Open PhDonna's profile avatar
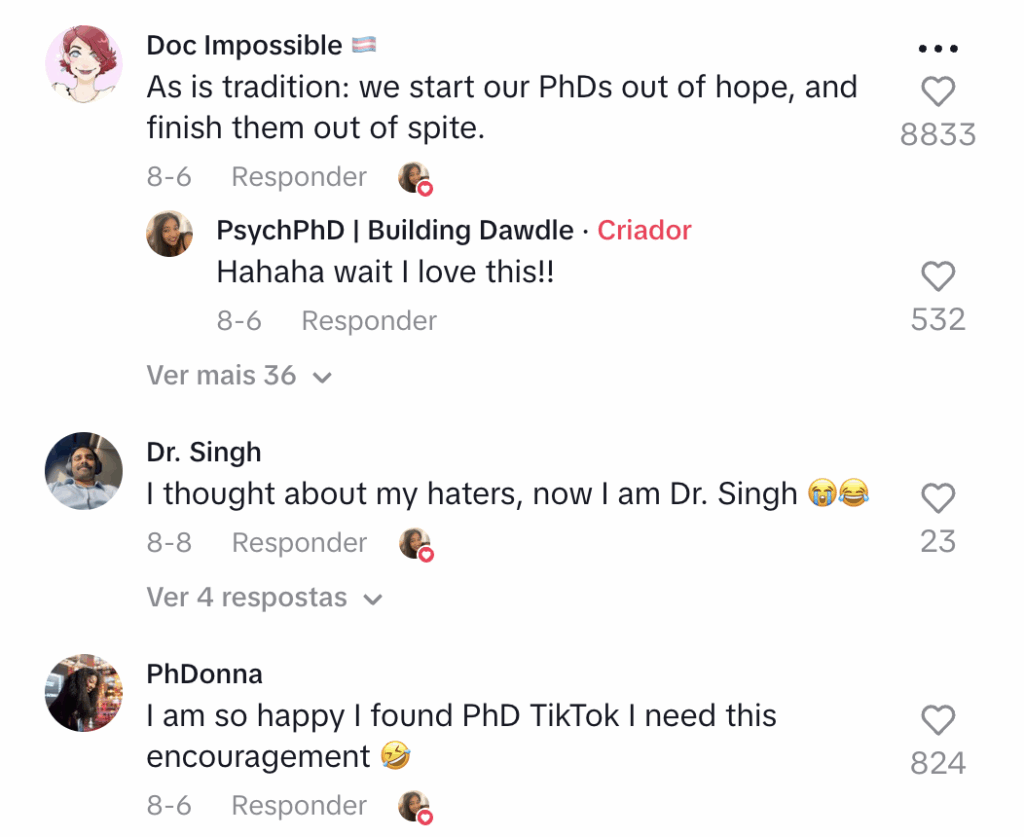 click(x=84, y=692)
